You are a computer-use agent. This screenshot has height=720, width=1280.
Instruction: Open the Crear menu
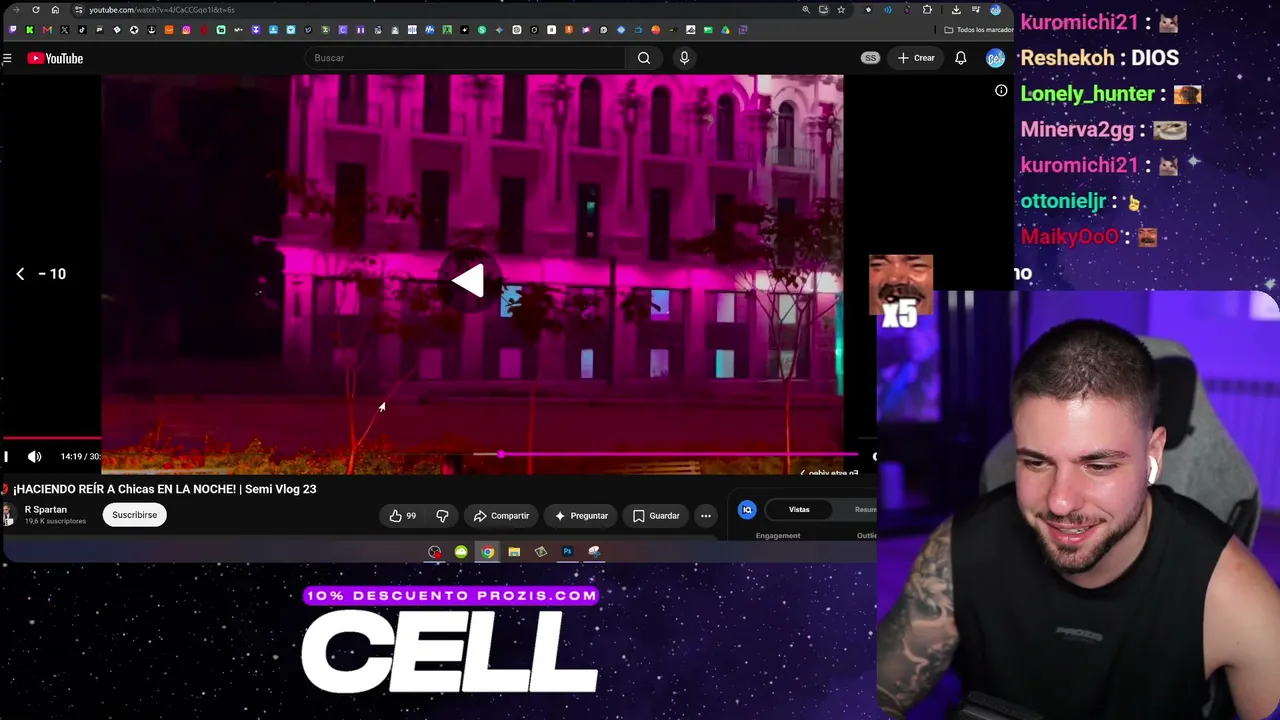click(916, 58)
